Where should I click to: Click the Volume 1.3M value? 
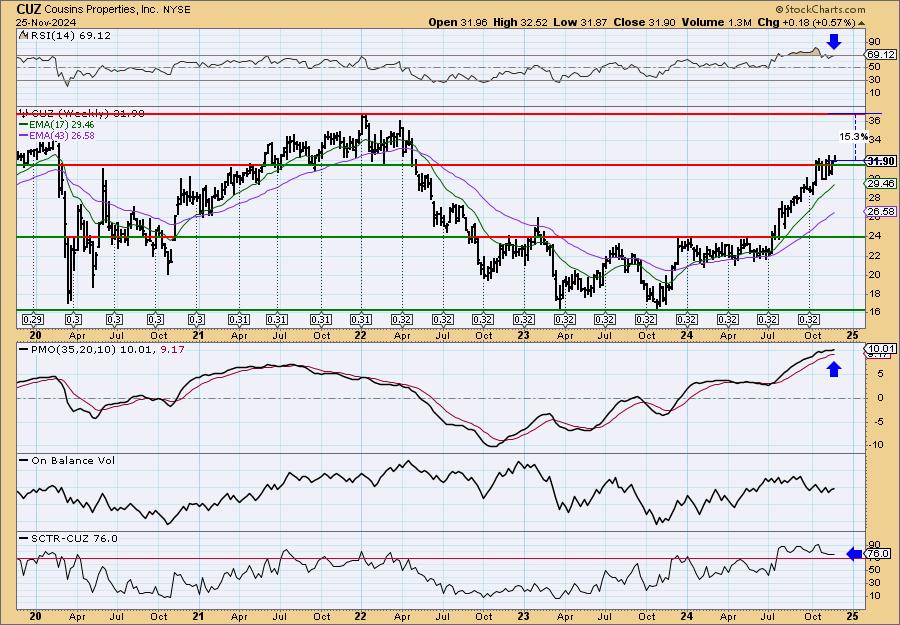point(716,22)
